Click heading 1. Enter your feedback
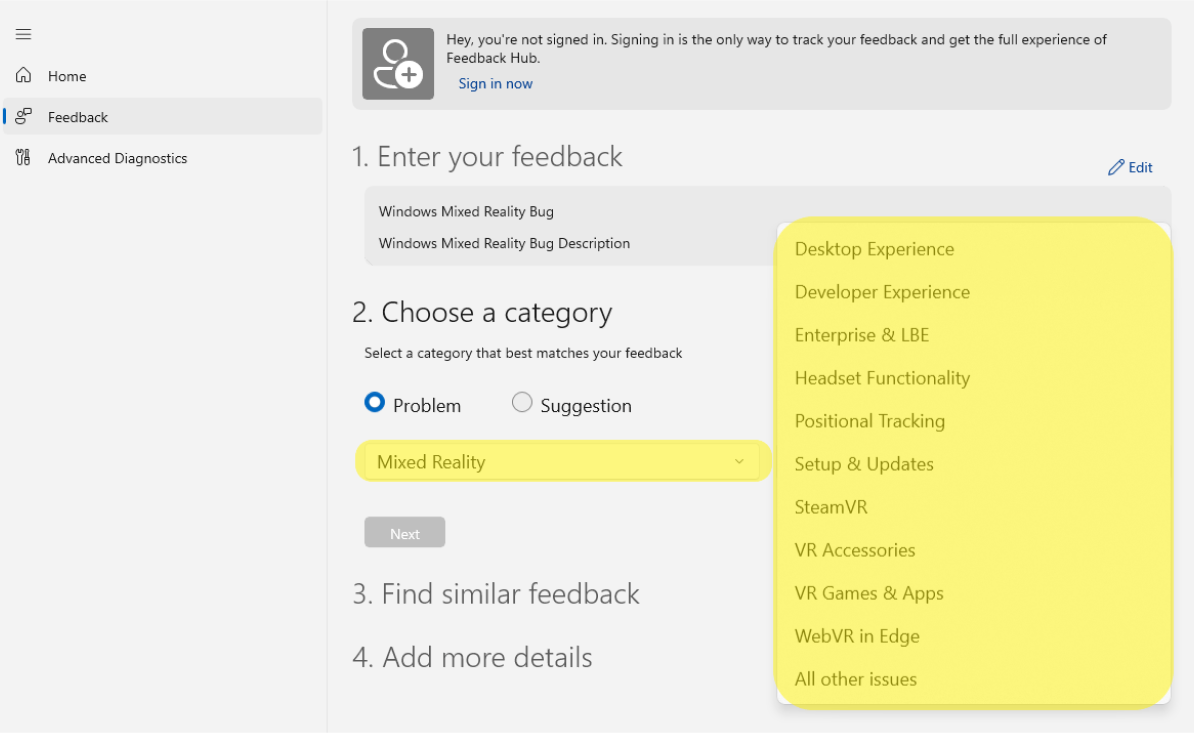This screenshot has width=1194, height=733. coord(487,157)
